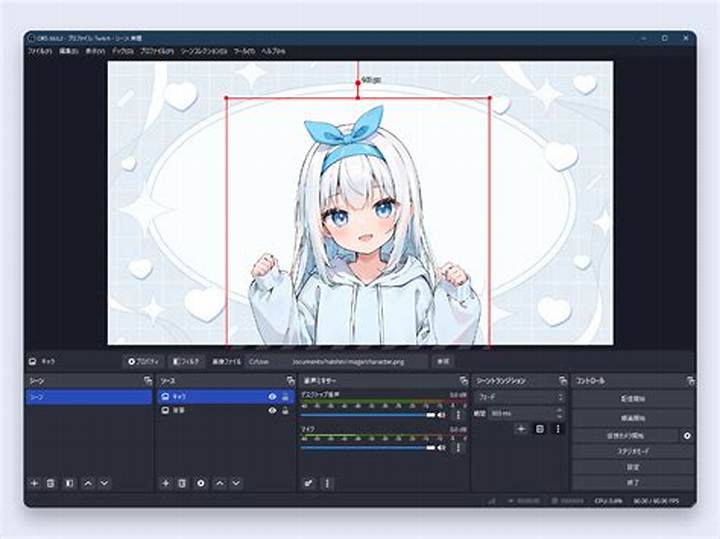Viewport: 720px width, 539px height.
Task: Pop out the ソース (Sources) dock
Action: click(x=290, y=381)
